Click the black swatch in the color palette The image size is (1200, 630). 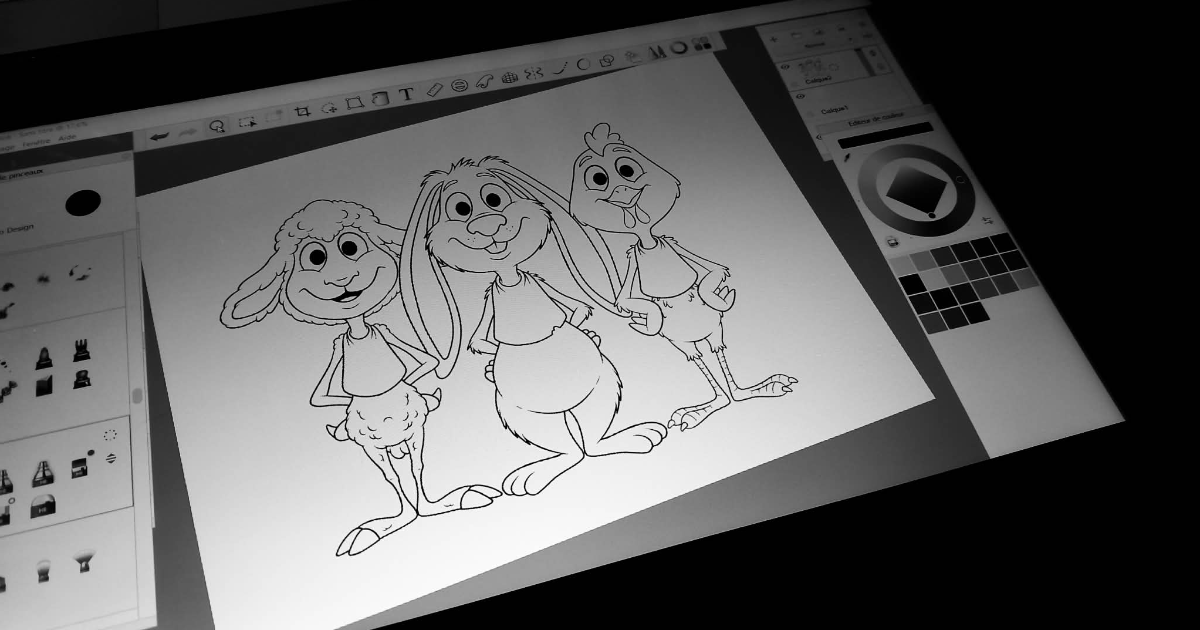[x=911, y=284]
